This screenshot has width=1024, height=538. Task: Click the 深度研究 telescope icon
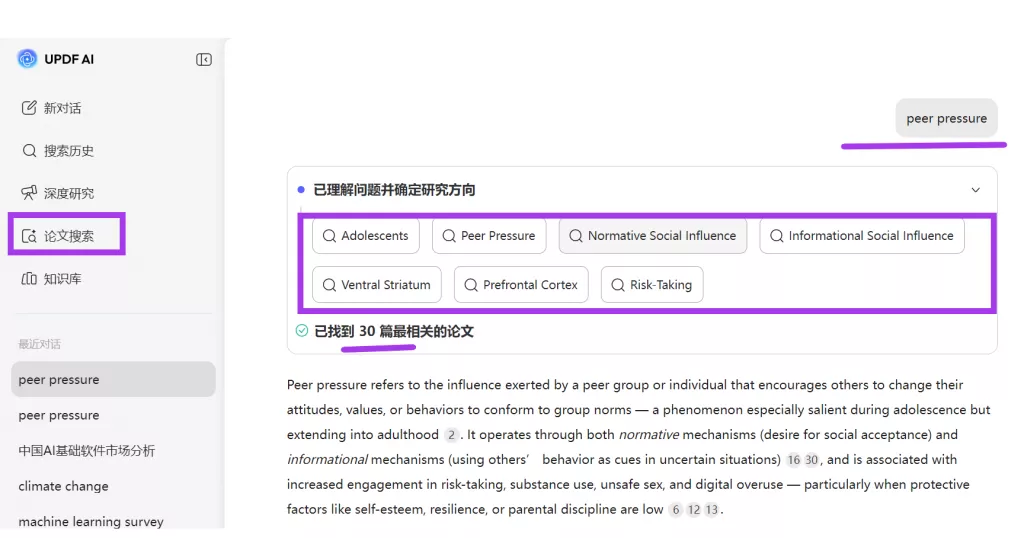click(x=29, y=193)
